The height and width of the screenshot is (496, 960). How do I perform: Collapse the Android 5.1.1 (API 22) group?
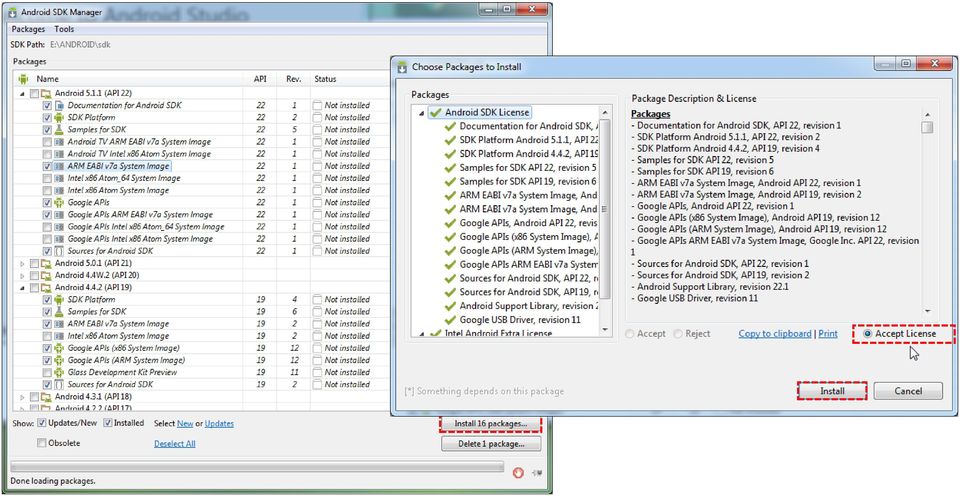23,94
